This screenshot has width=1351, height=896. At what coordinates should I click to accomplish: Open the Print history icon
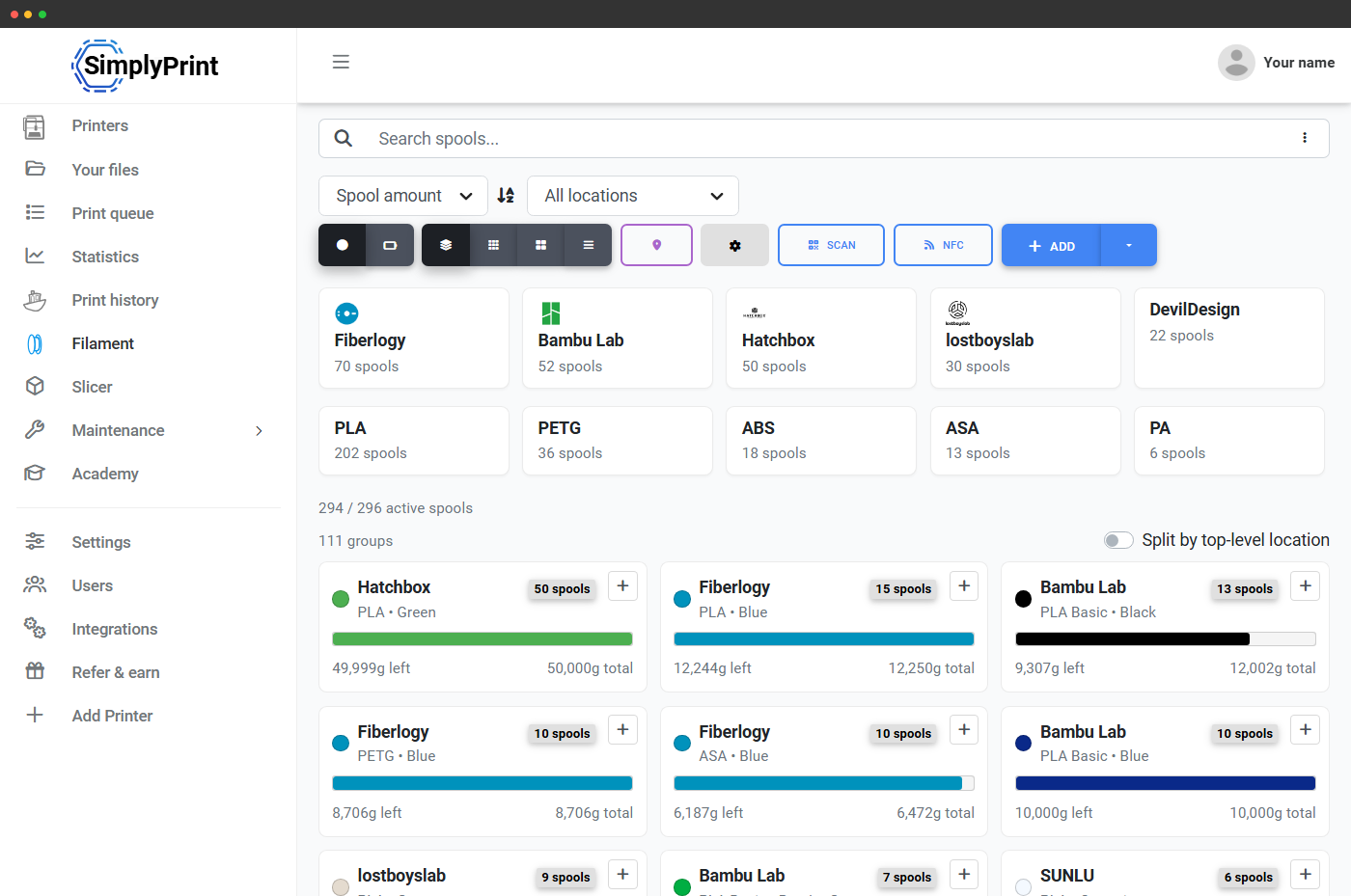[35, 300]
